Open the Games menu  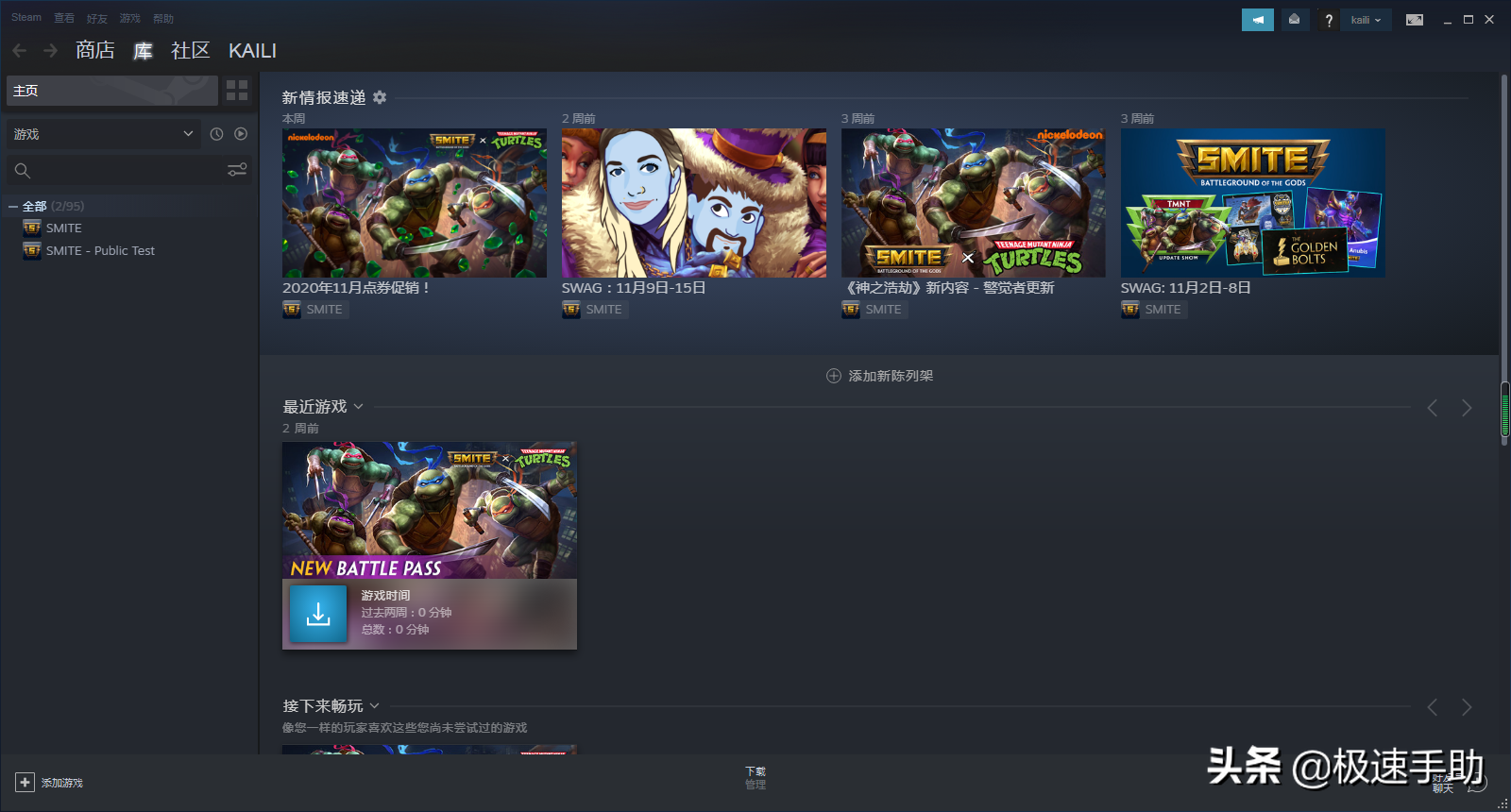[130, 18]
